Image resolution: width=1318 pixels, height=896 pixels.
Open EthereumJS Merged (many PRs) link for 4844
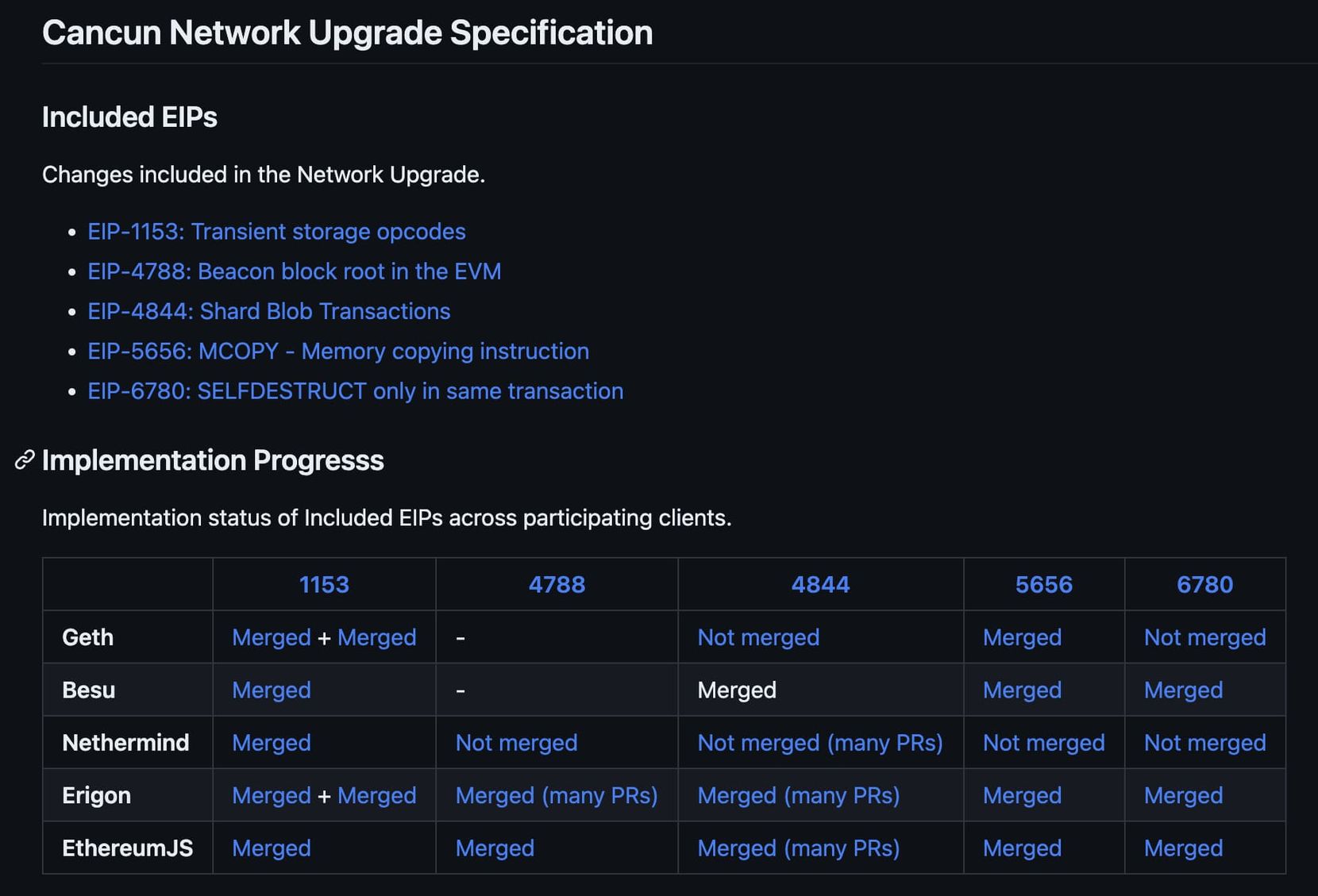798,848
